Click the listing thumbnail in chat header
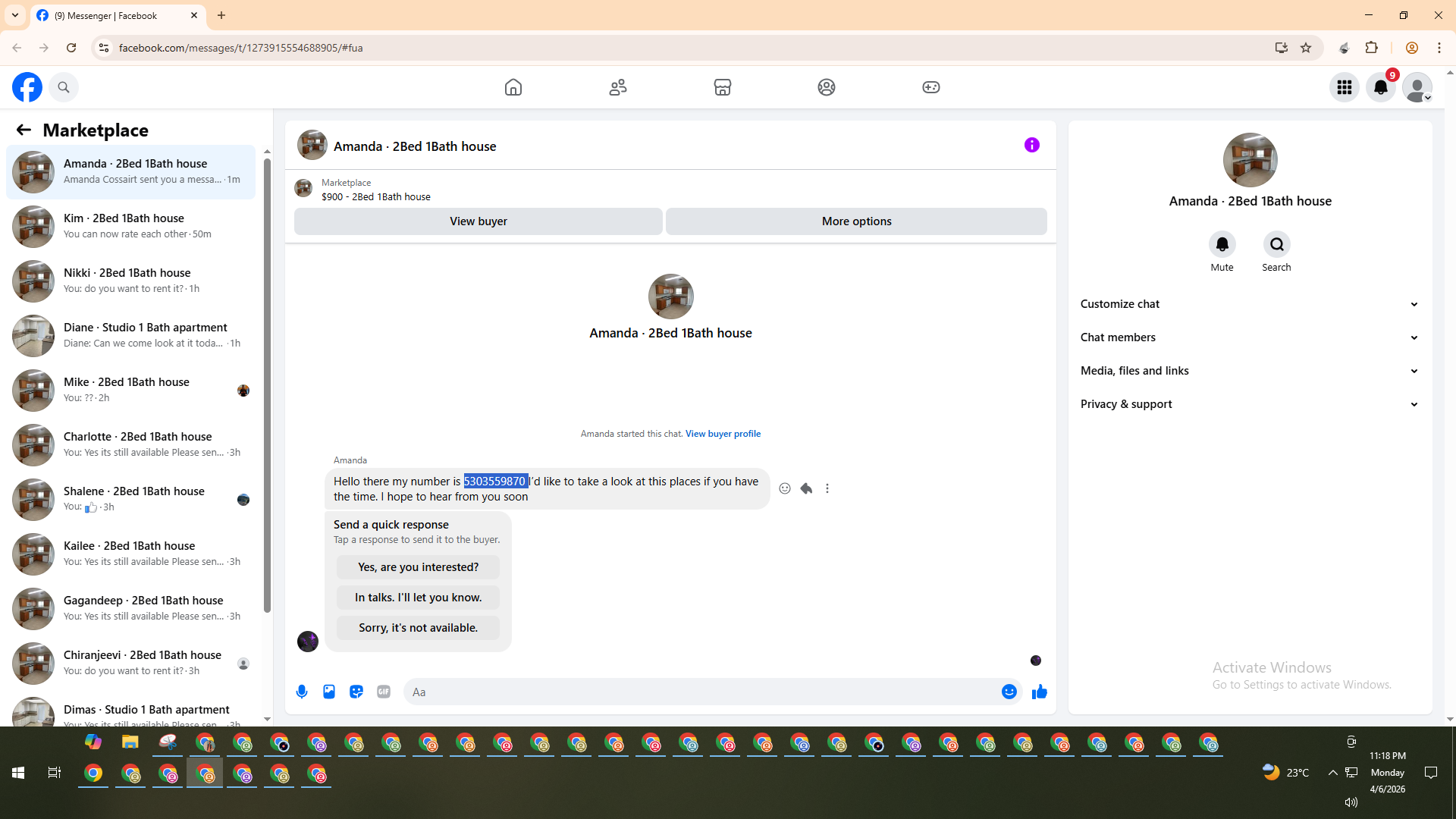The width and height of the screenshot is (1456, 819). click(x=312, y=145)
